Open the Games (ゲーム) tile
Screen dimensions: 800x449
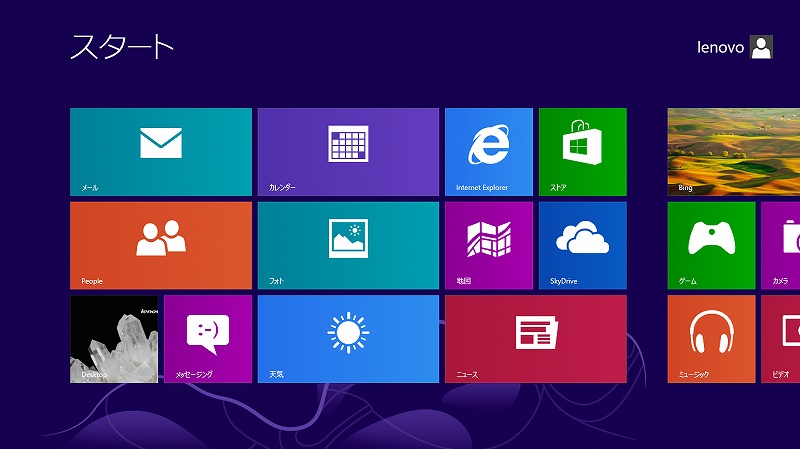coord(711,245)
